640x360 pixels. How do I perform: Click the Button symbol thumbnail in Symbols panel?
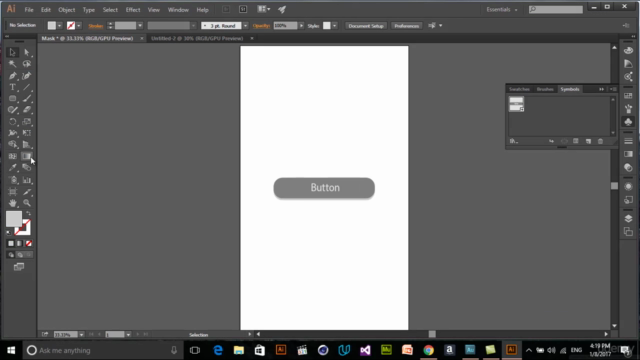516,104
